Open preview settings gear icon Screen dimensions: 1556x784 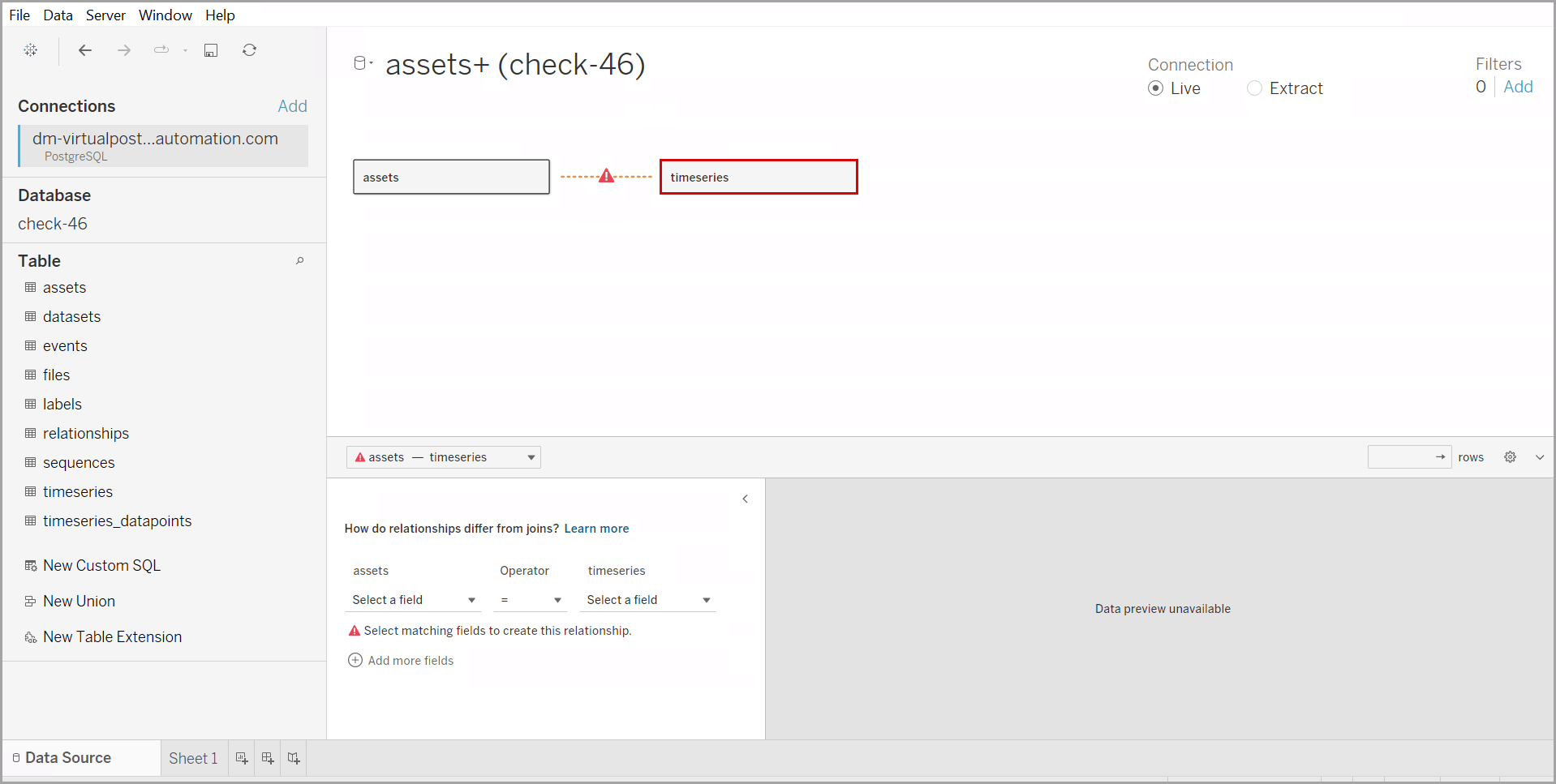(1510, 457)
